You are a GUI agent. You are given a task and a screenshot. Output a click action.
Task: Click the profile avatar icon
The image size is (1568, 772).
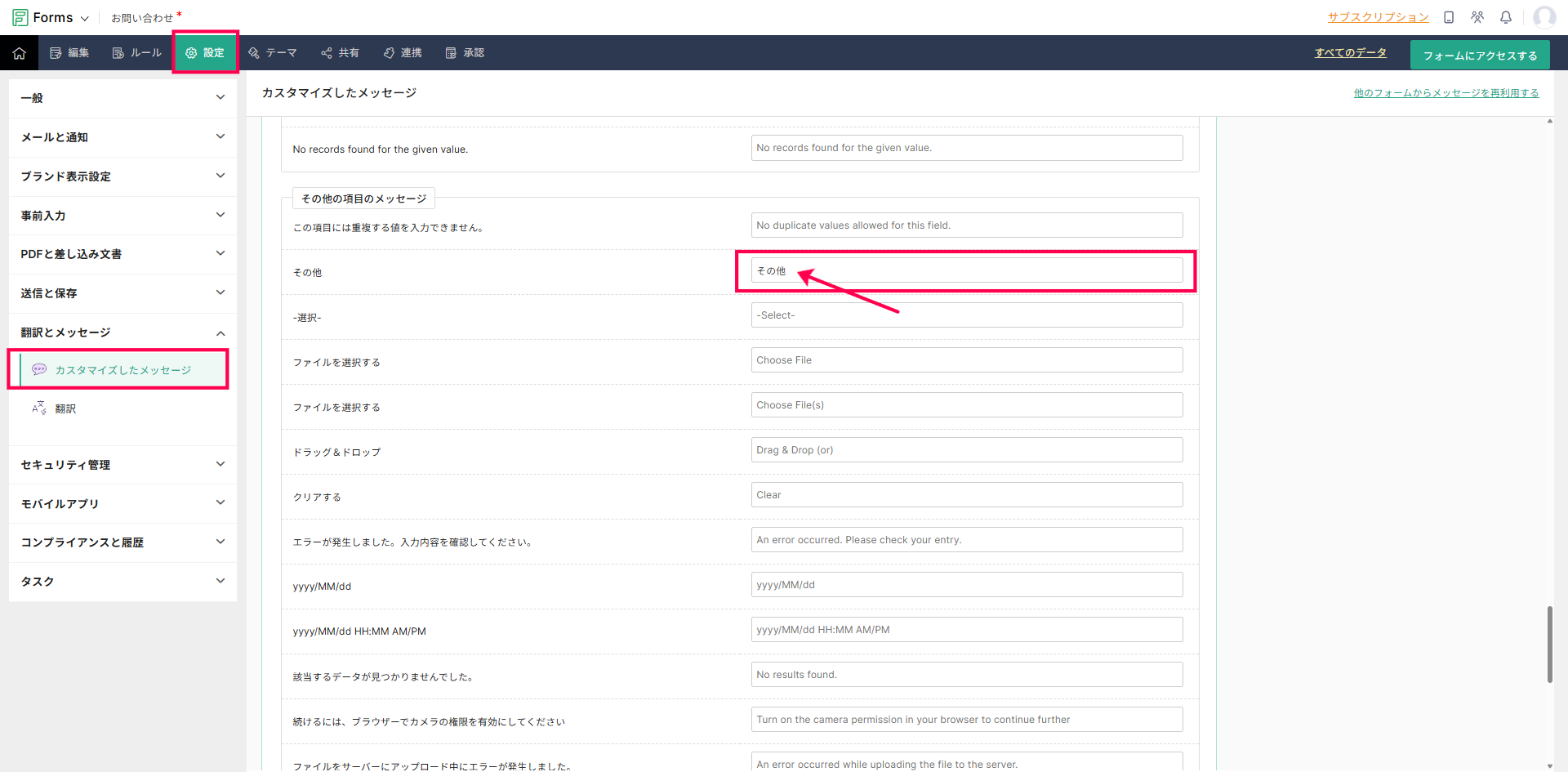coord(1543,17)
